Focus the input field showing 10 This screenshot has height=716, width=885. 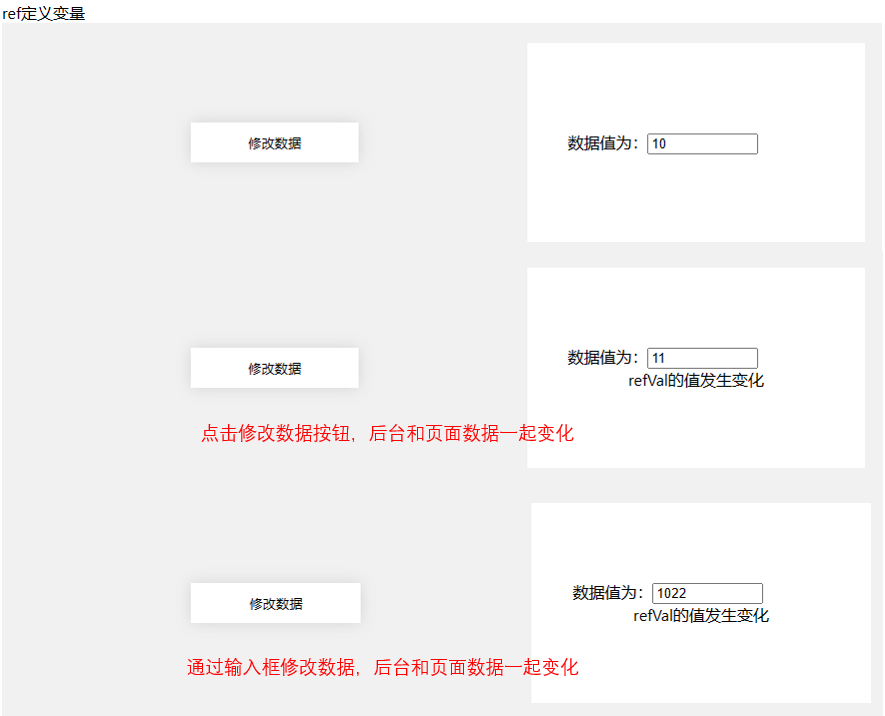pyautogui.click(x=702, y=144)
